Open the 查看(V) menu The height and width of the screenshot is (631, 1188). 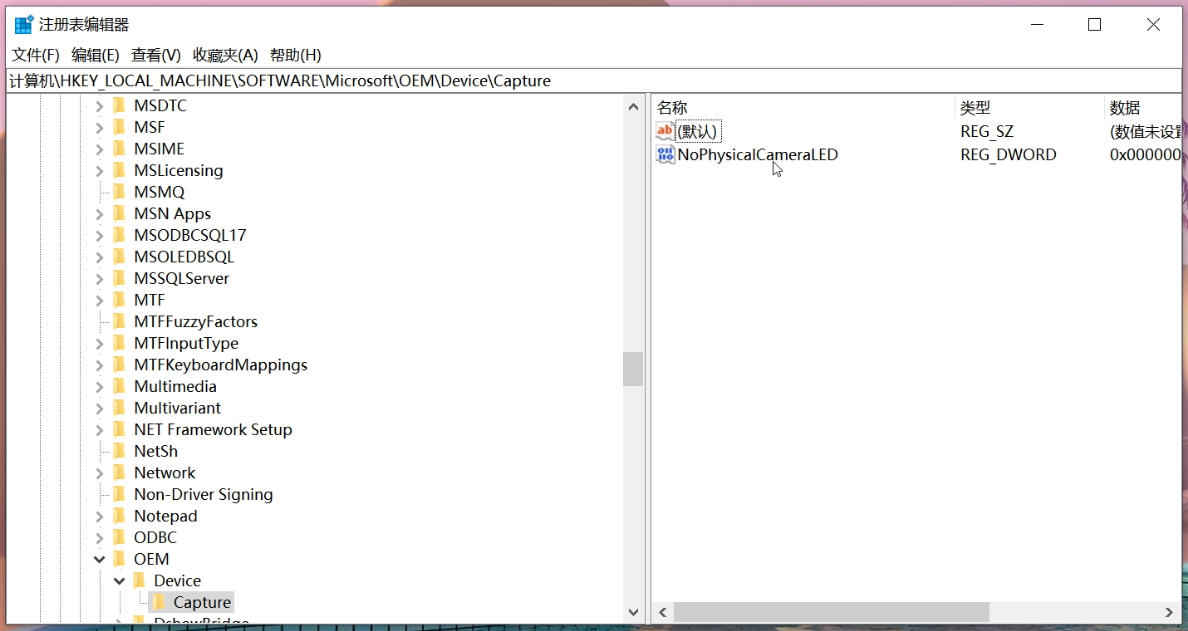(x=156, y=55)
